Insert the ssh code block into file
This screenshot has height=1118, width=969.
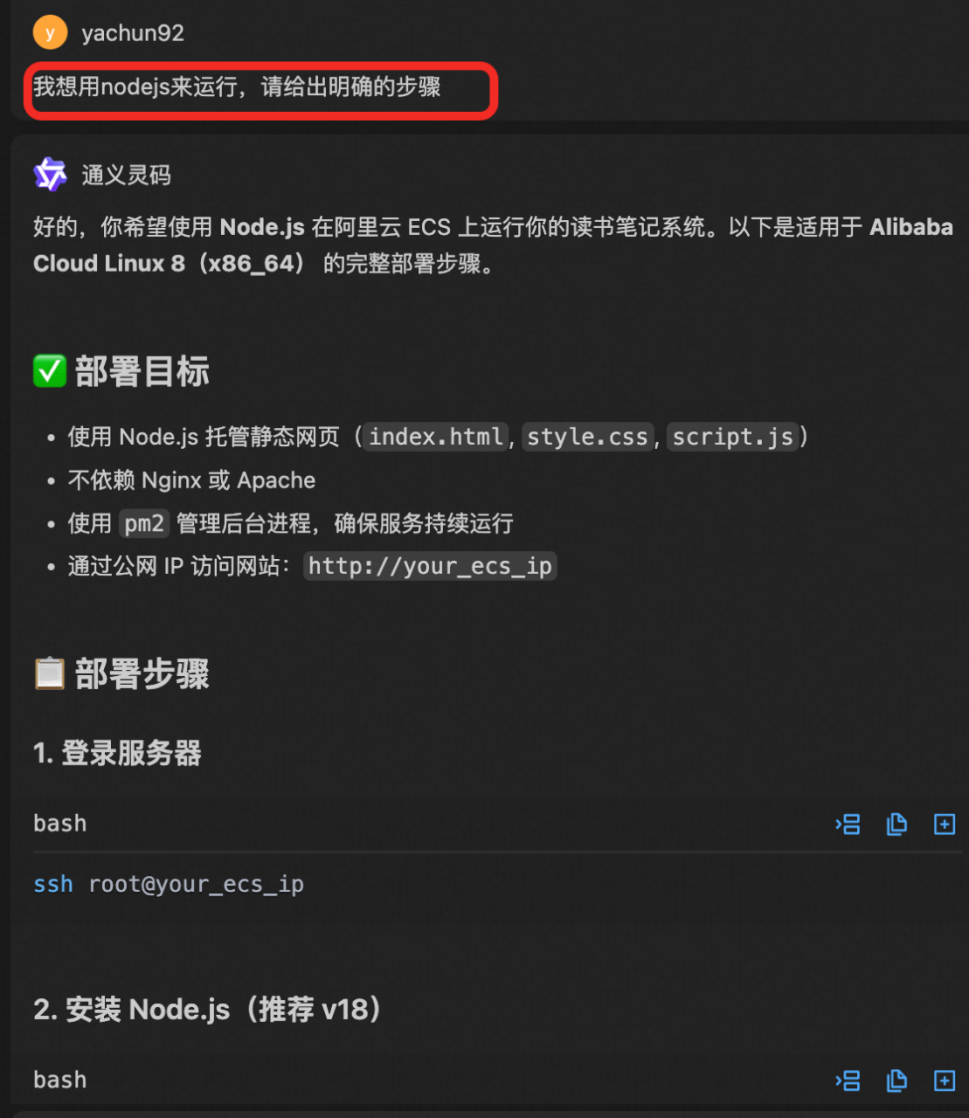(944, 824)
